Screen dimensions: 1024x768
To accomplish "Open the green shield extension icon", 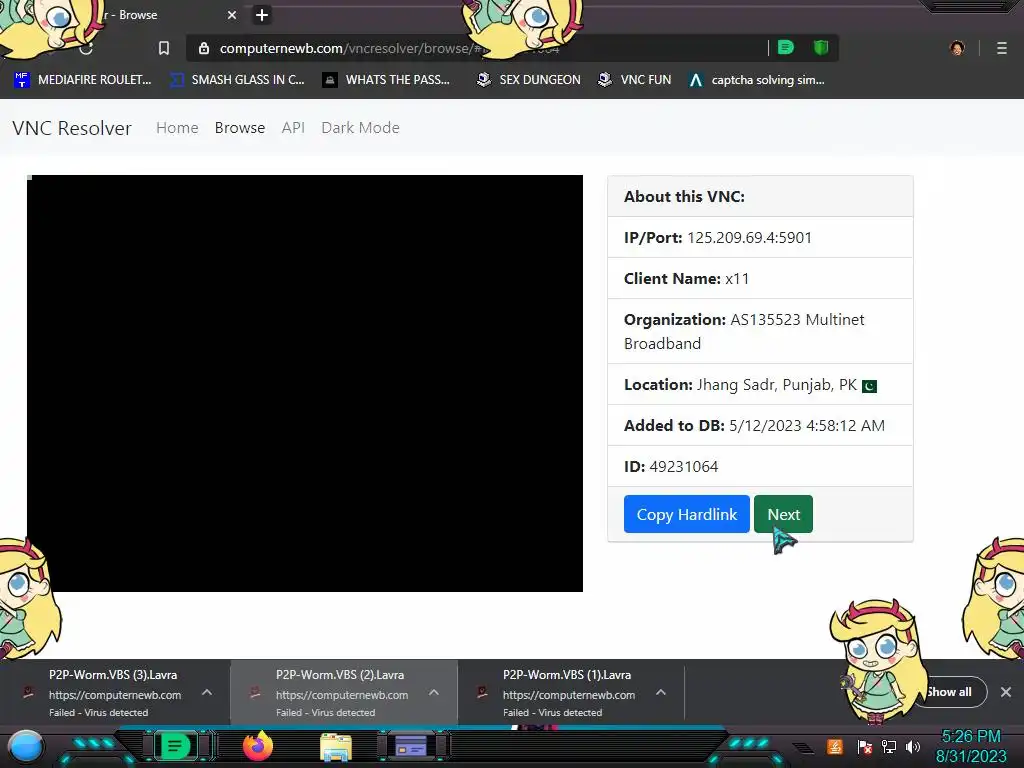I will pos(821,48).
